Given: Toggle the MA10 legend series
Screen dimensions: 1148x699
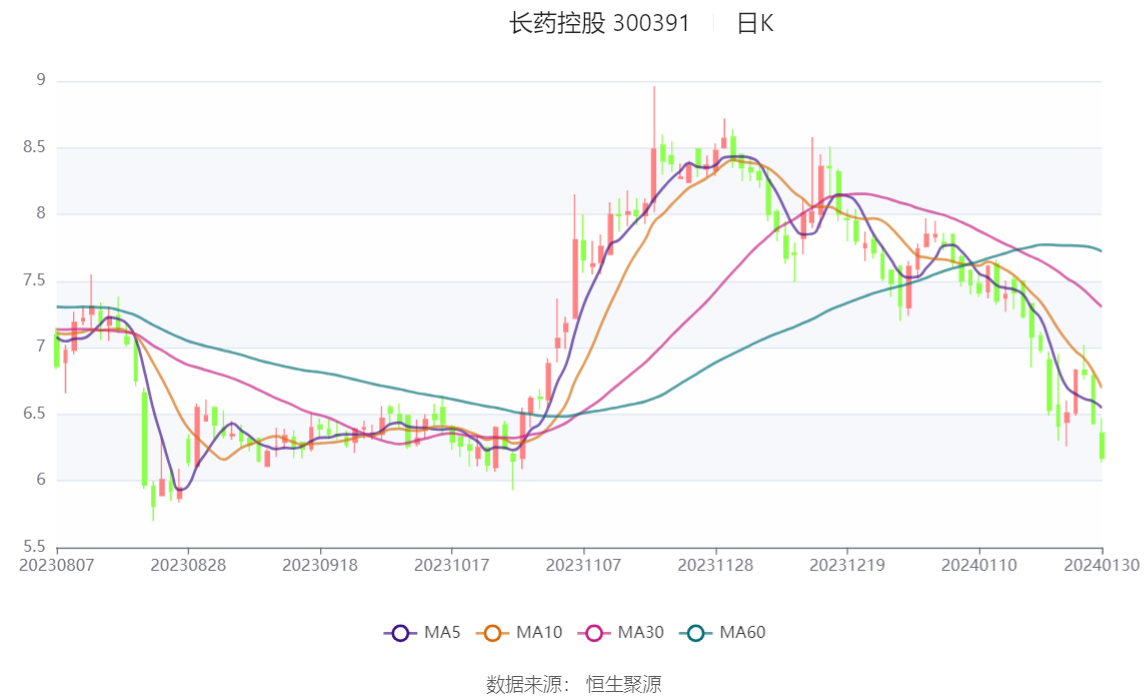Looking at the screenshot, I should (519, 632).
